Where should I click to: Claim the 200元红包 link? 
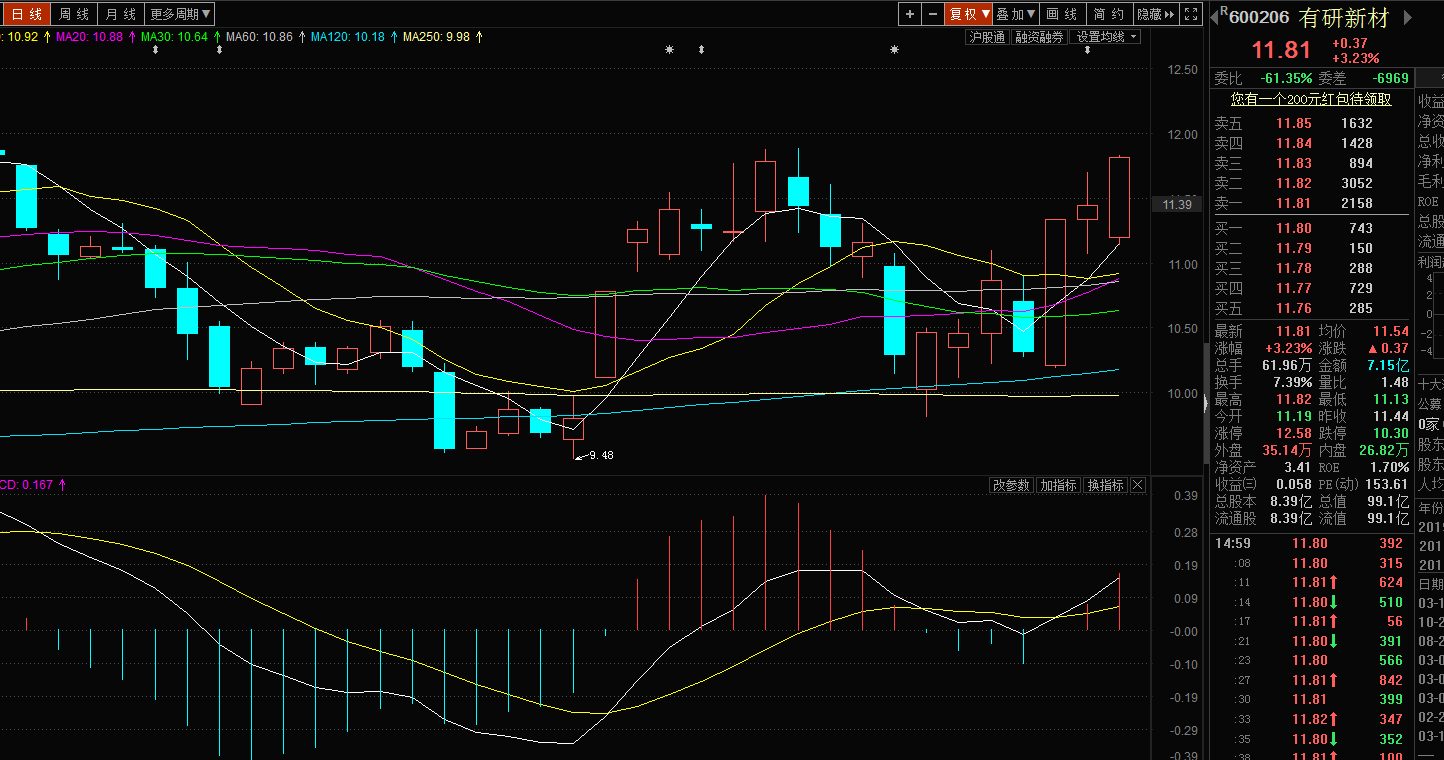tap(1310, 99)
